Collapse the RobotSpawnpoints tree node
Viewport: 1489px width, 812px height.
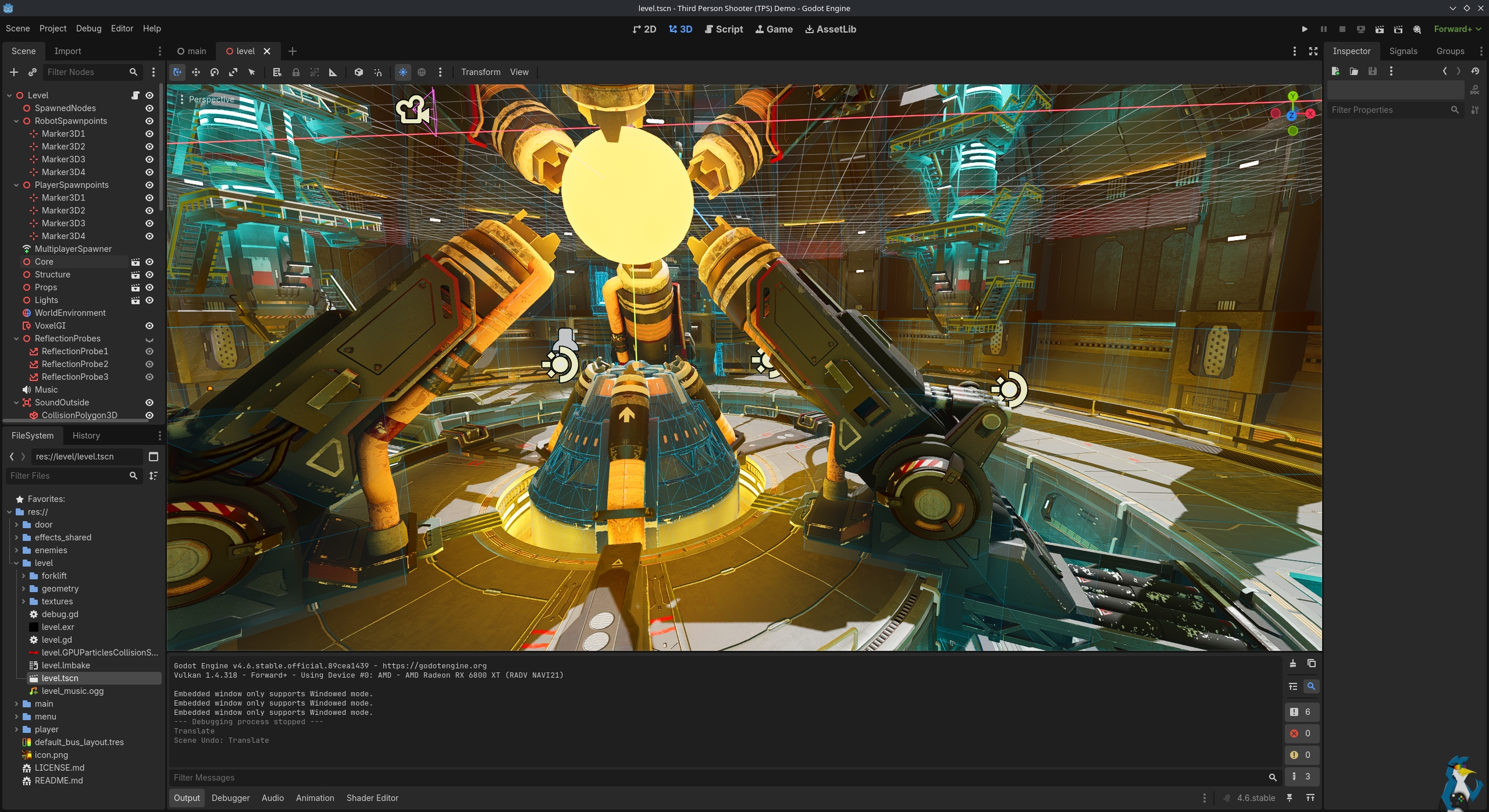point(16,121)
